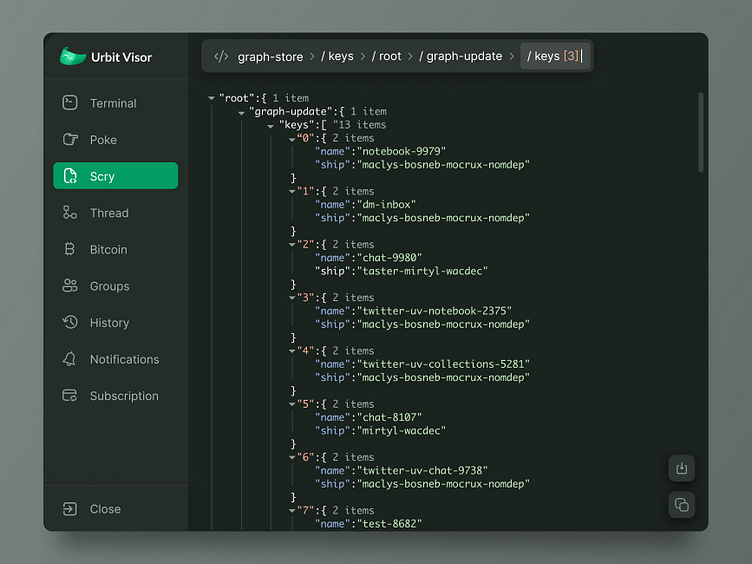The width and height of the screenshot is (752, 564).
Task: Click the Subscription card icon
Action: (70, 396)
